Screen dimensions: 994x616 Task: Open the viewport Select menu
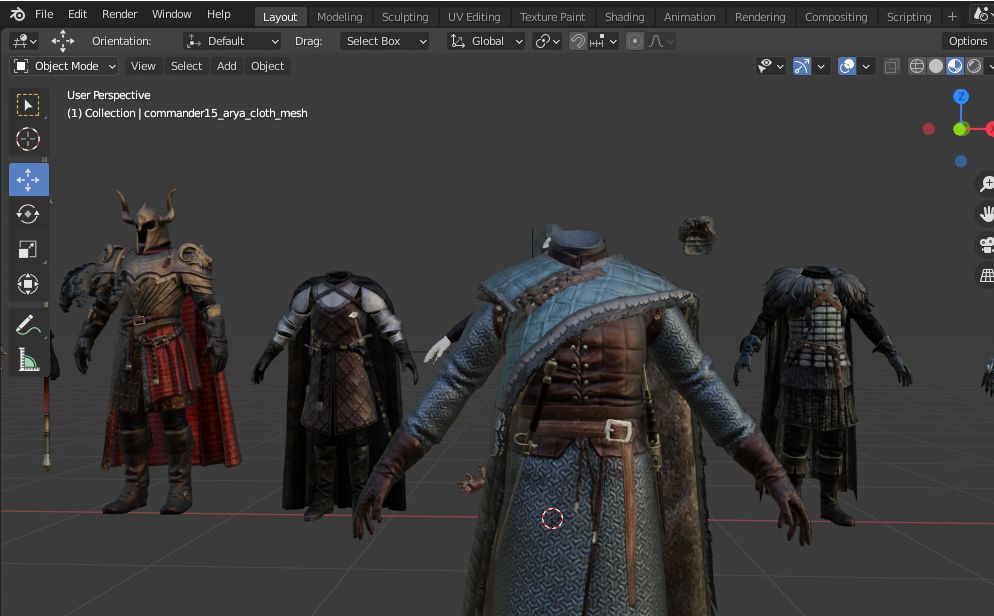[x=186, y=66]
